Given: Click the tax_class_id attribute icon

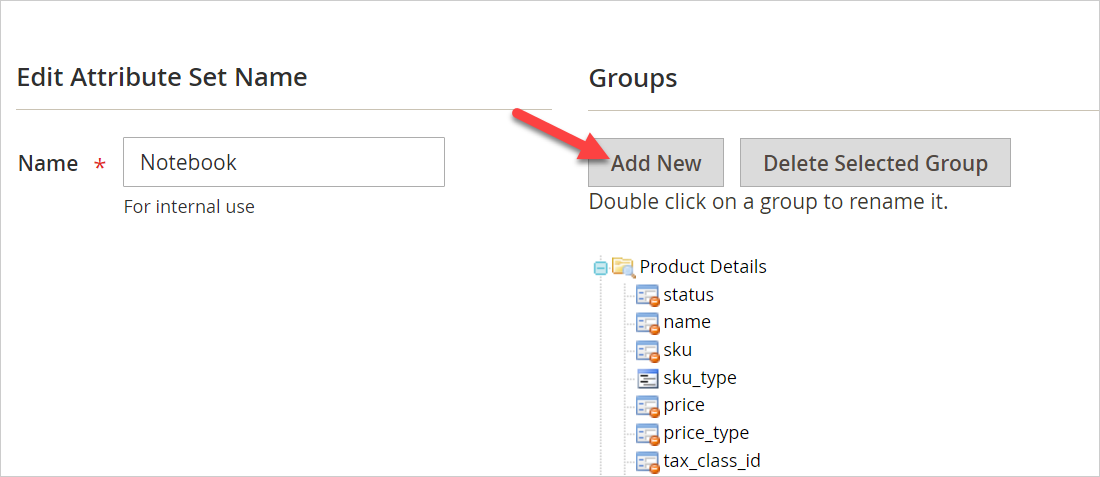Looking at the screenshot, I should (648, 461).
